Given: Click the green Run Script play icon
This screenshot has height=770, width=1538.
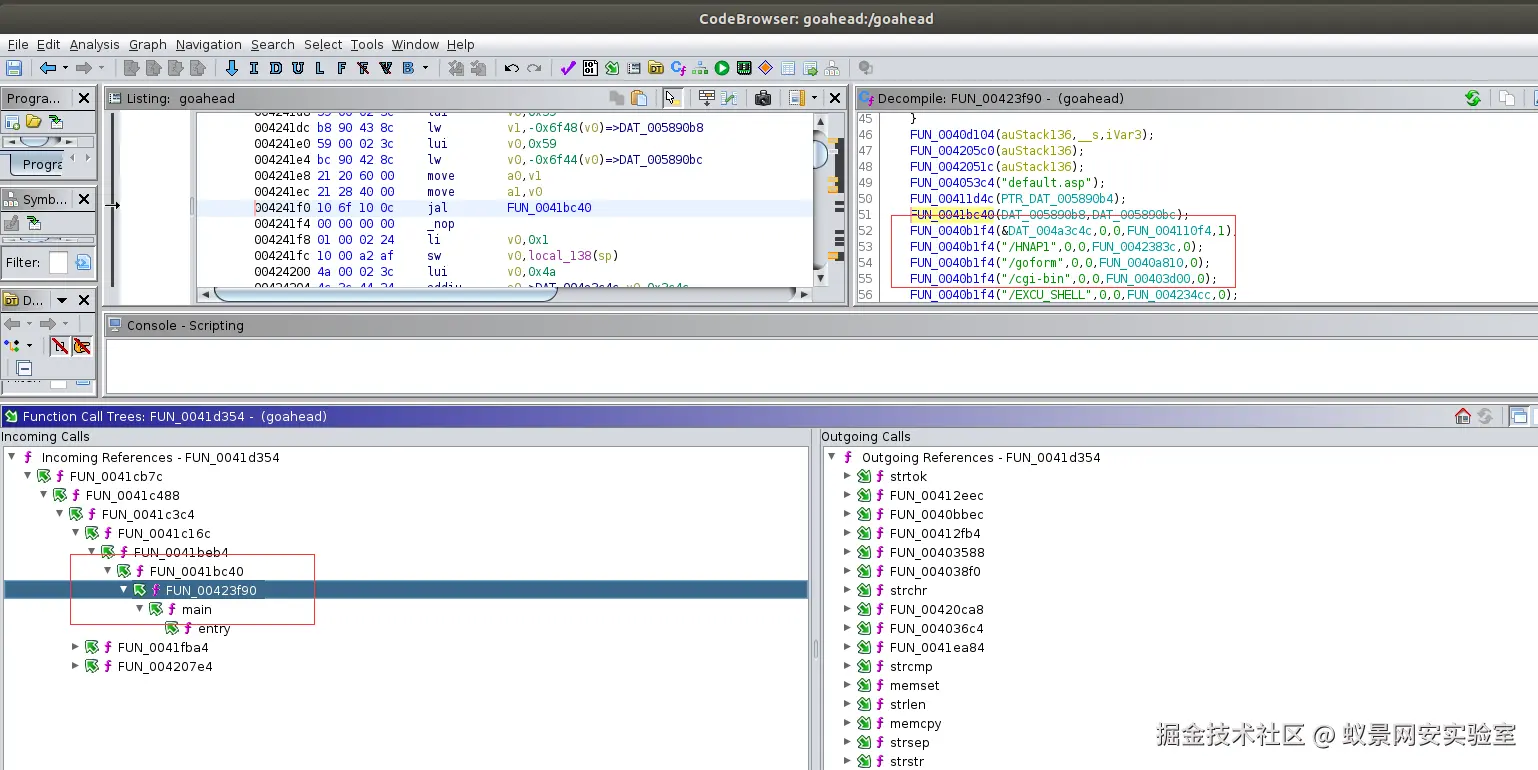Looking at the screenshot, I should 722,68.
